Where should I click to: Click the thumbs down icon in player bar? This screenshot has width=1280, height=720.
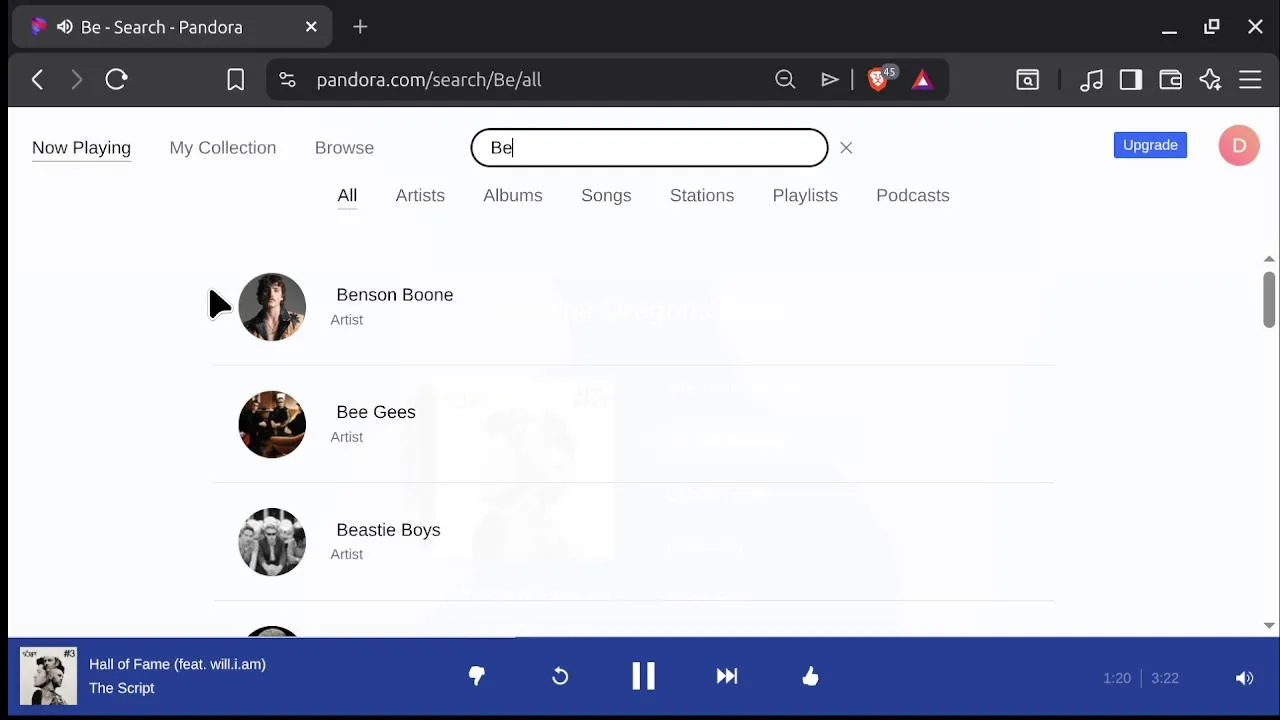point(477,677)
